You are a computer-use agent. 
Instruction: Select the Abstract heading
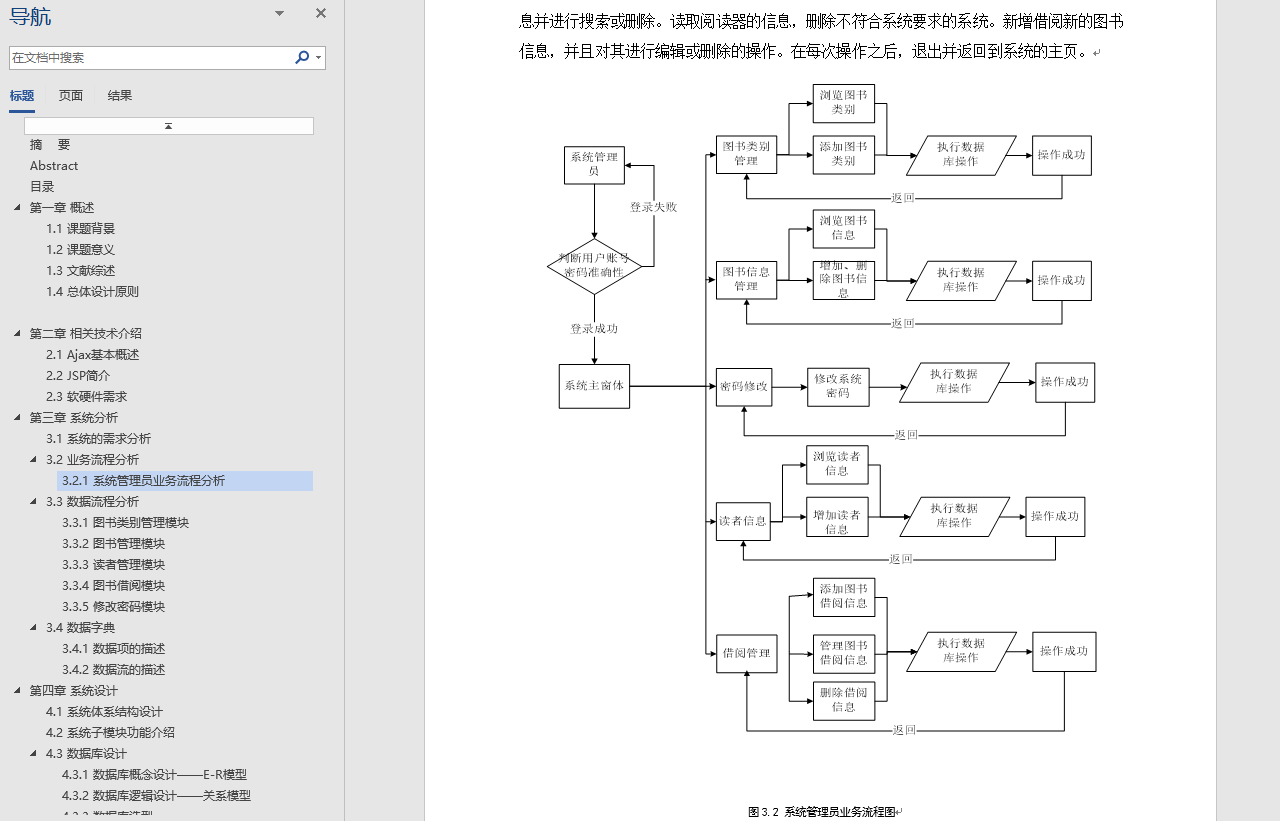[53, 165]
